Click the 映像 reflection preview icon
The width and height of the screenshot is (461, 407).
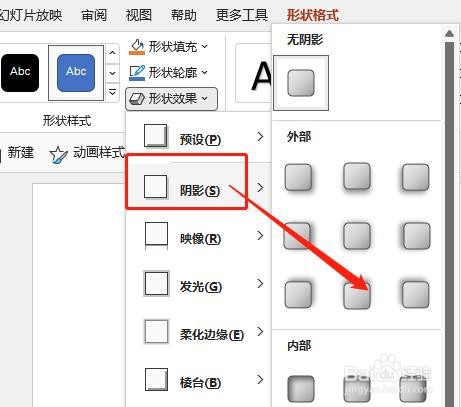tap(156, 236)
